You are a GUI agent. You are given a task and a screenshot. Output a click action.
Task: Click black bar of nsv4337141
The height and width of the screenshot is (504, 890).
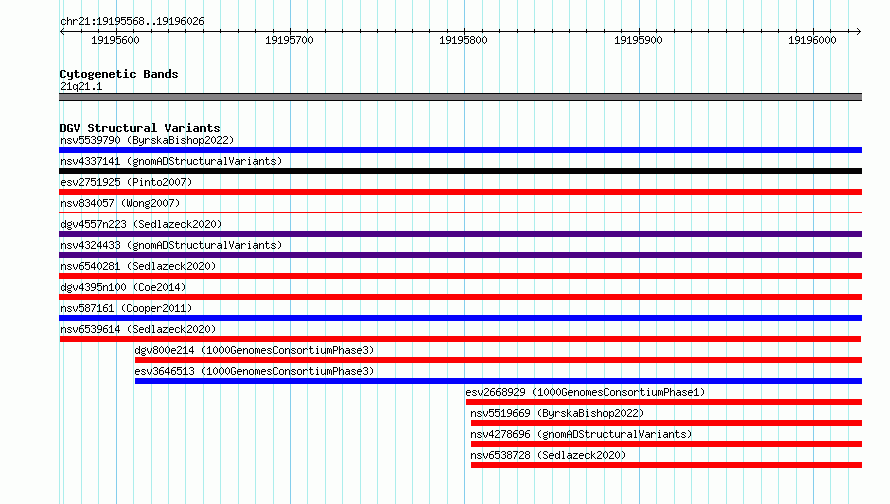(x=460, y=171)
